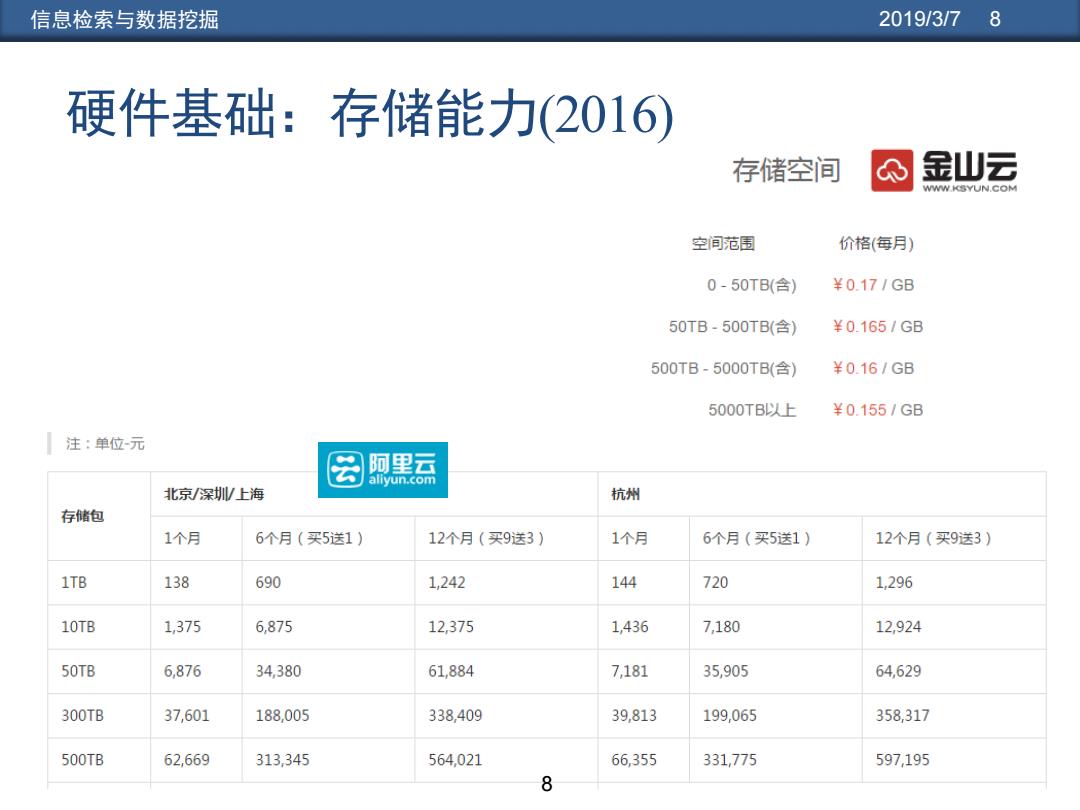Click the slide title 硬件基础：存储能力(2016)
The image size is (1080, 810).
tap(370, 114)
